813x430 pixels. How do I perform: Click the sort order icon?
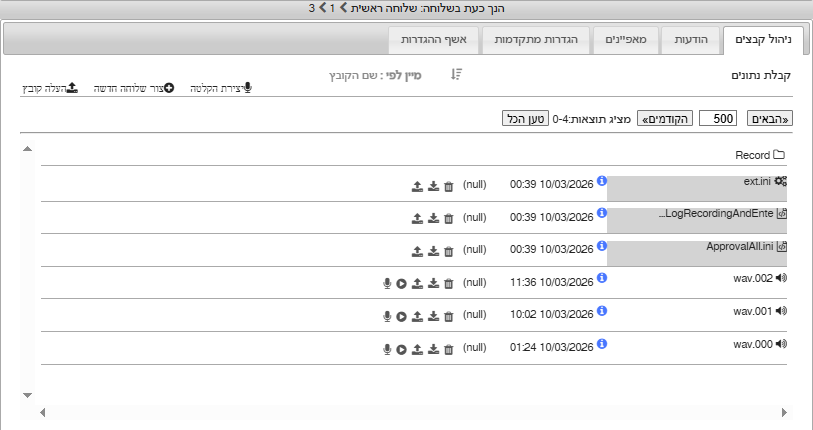(x=456, y=75)
